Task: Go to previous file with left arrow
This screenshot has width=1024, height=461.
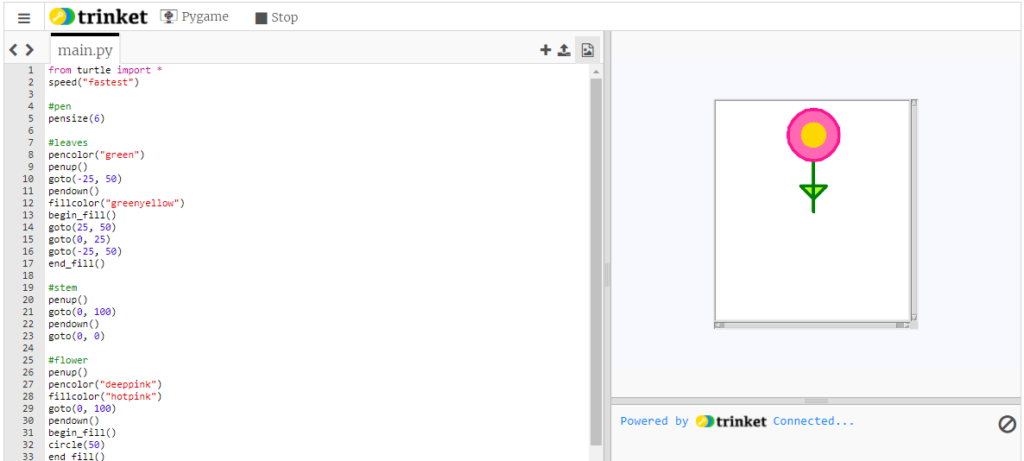Action: 12,50
